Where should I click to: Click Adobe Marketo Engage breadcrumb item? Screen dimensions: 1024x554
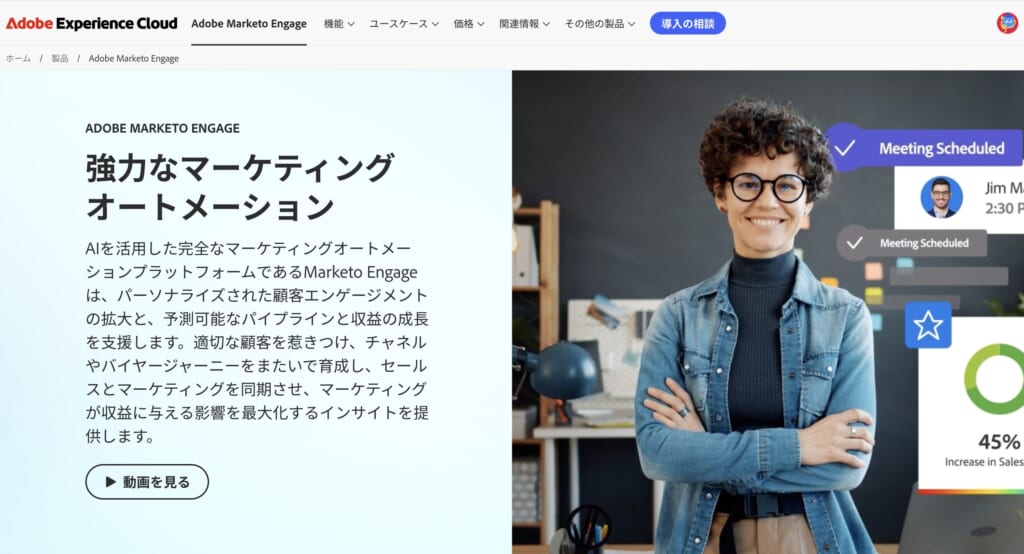tap(134, 58)
